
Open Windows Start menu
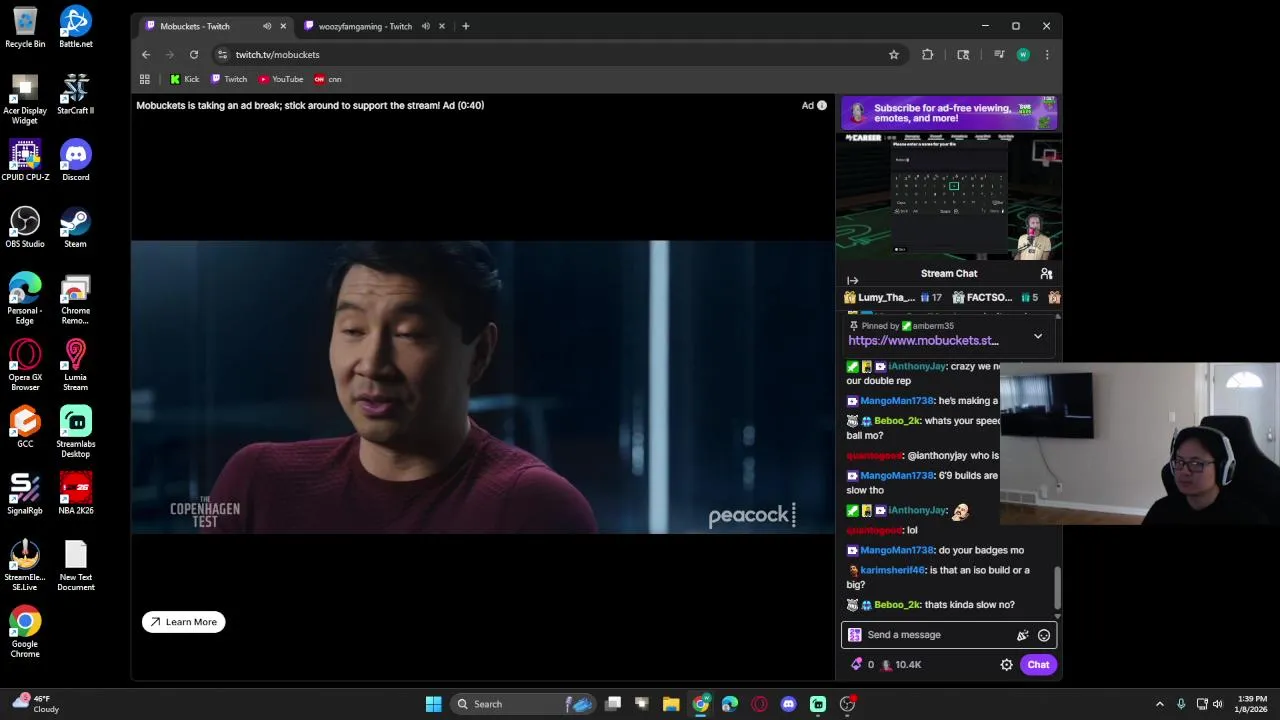click(x=434, y=704)
